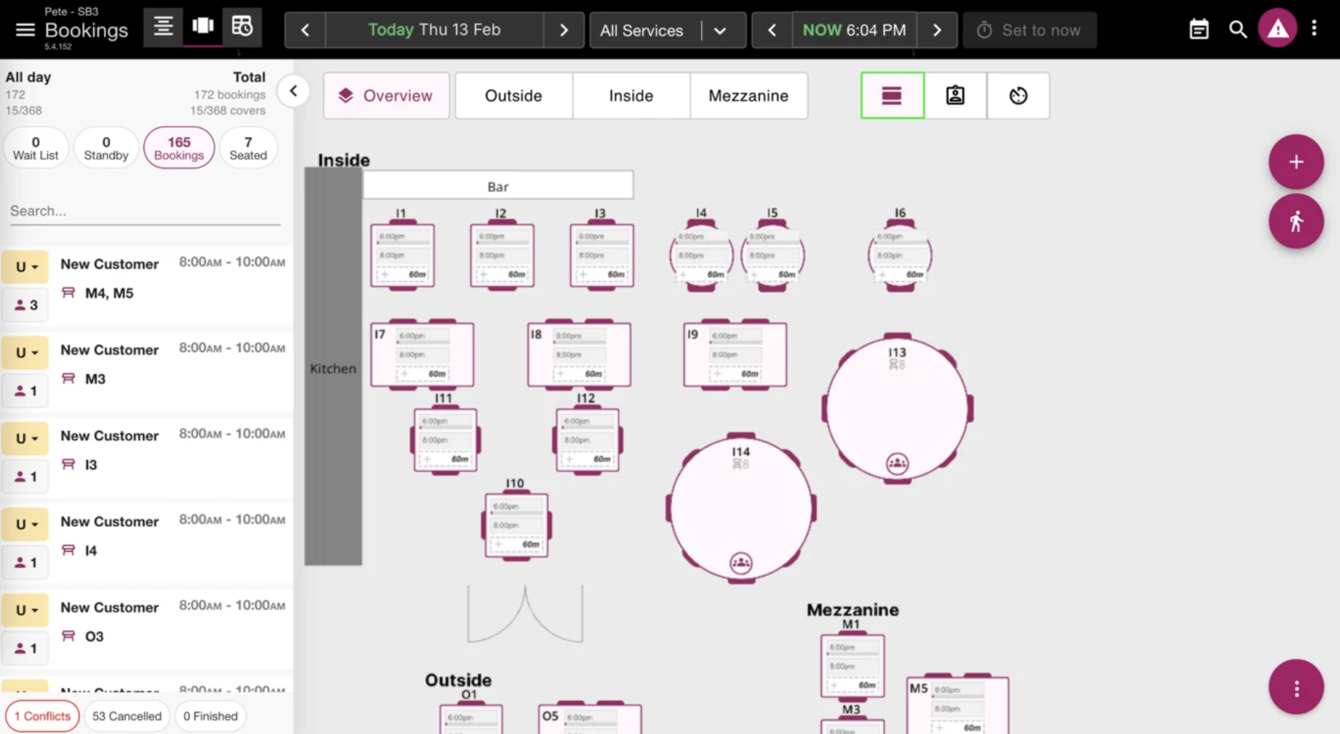Toggle the table bookings list display mode
This screenshot has width=1340, height=734.
892,96
